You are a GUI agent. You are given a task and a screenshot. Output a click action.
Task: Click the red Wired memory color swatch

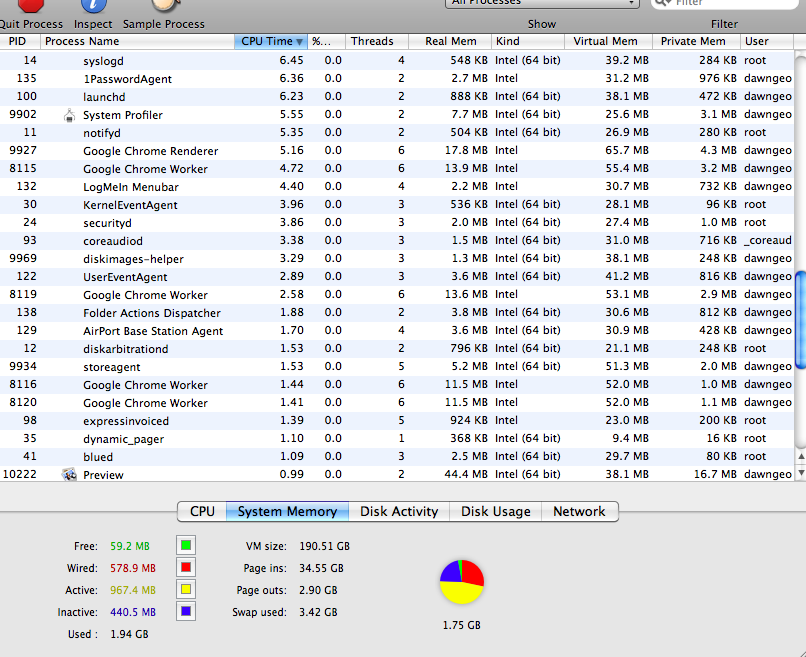pyautogui.click(x=186, y=567)
